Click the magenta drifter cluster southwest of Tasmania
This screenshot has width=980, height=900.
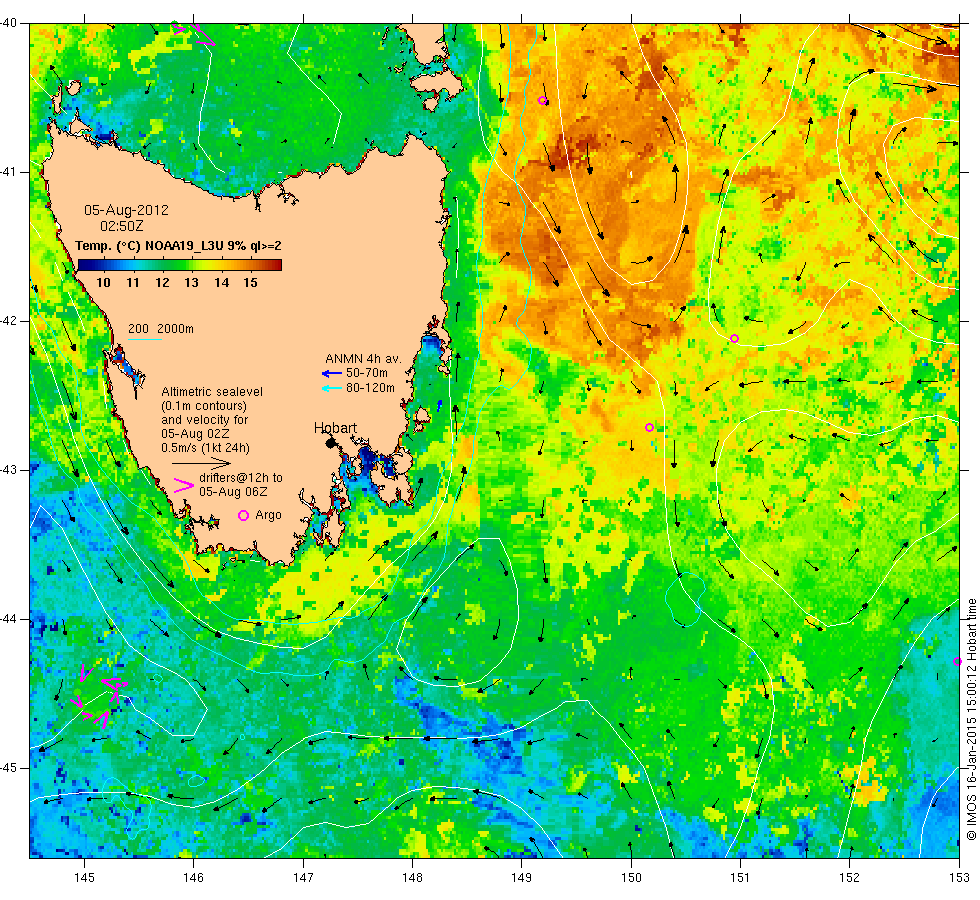[x=101, y=696]
